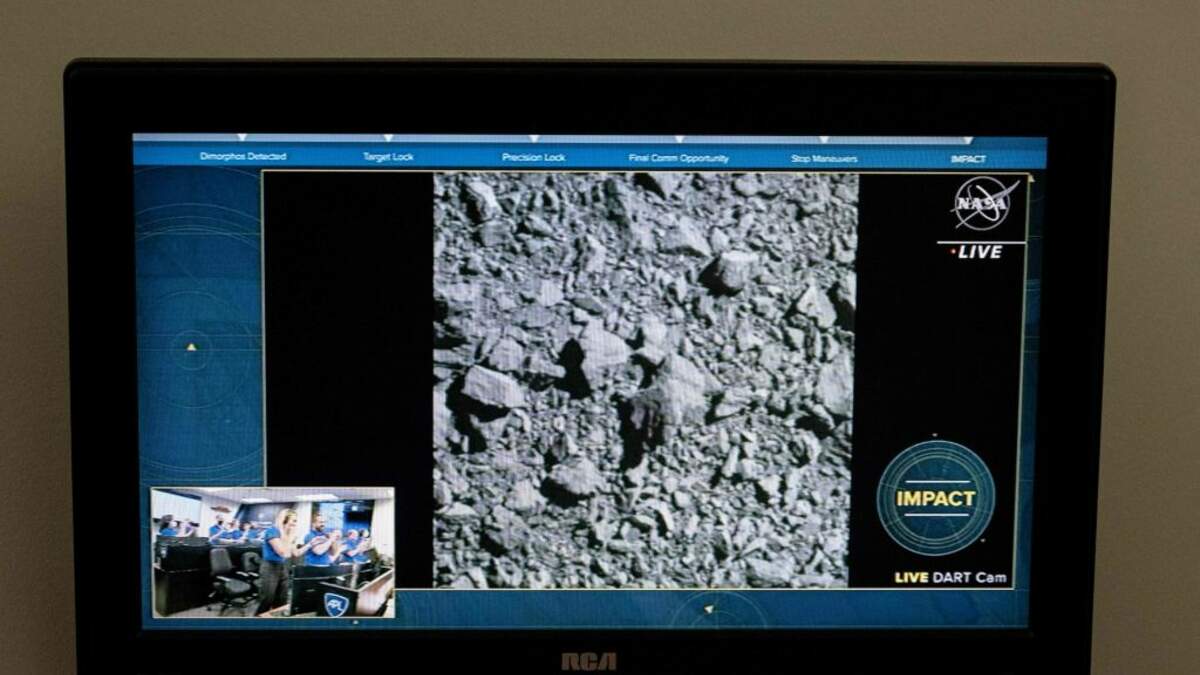The image size is (1200, 675).
Task: Click the LIVE DART Cam caption
Action: pyautogui.click(x=950, y=578)
